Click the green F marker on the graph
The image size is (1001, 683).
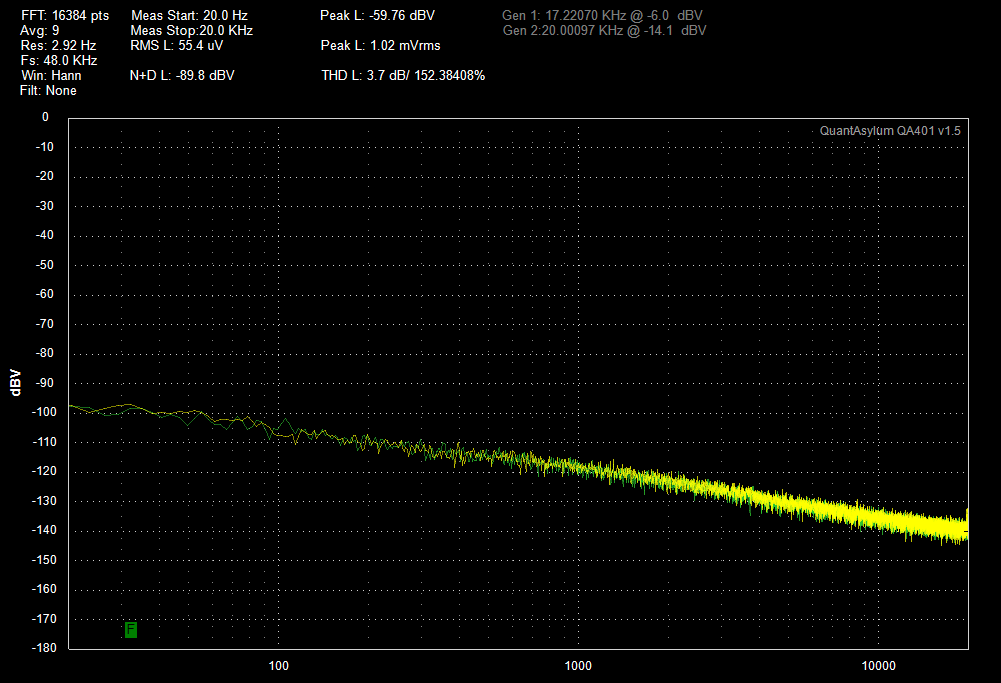coord(131,630)
